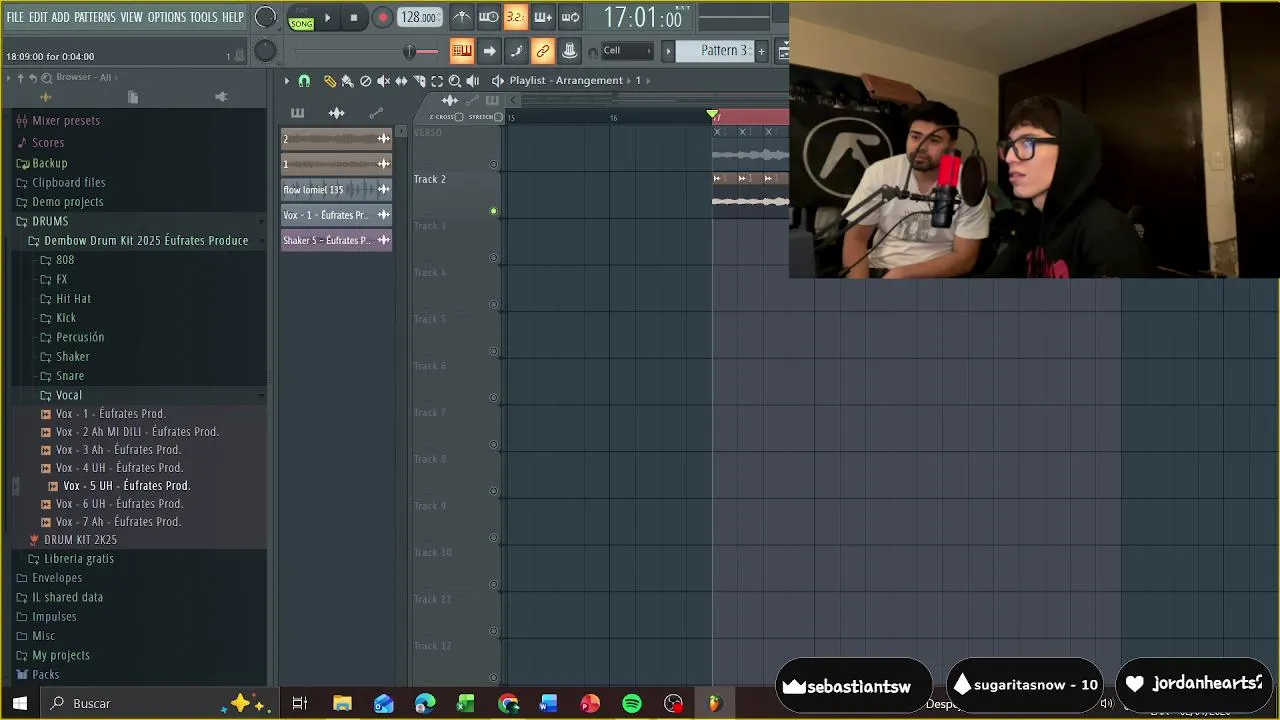The image size is (1280, 720).
Task: Select the Select tool
Action: coord(437,81)
